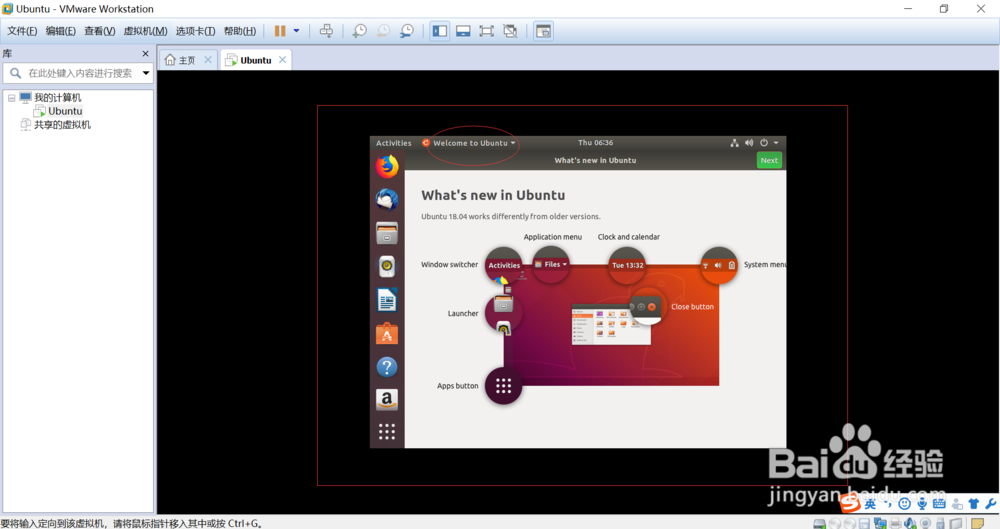Open the 查看(V) menu
Screen dimensions: 1000x529
pyautogui.click(x=99, y=31)
